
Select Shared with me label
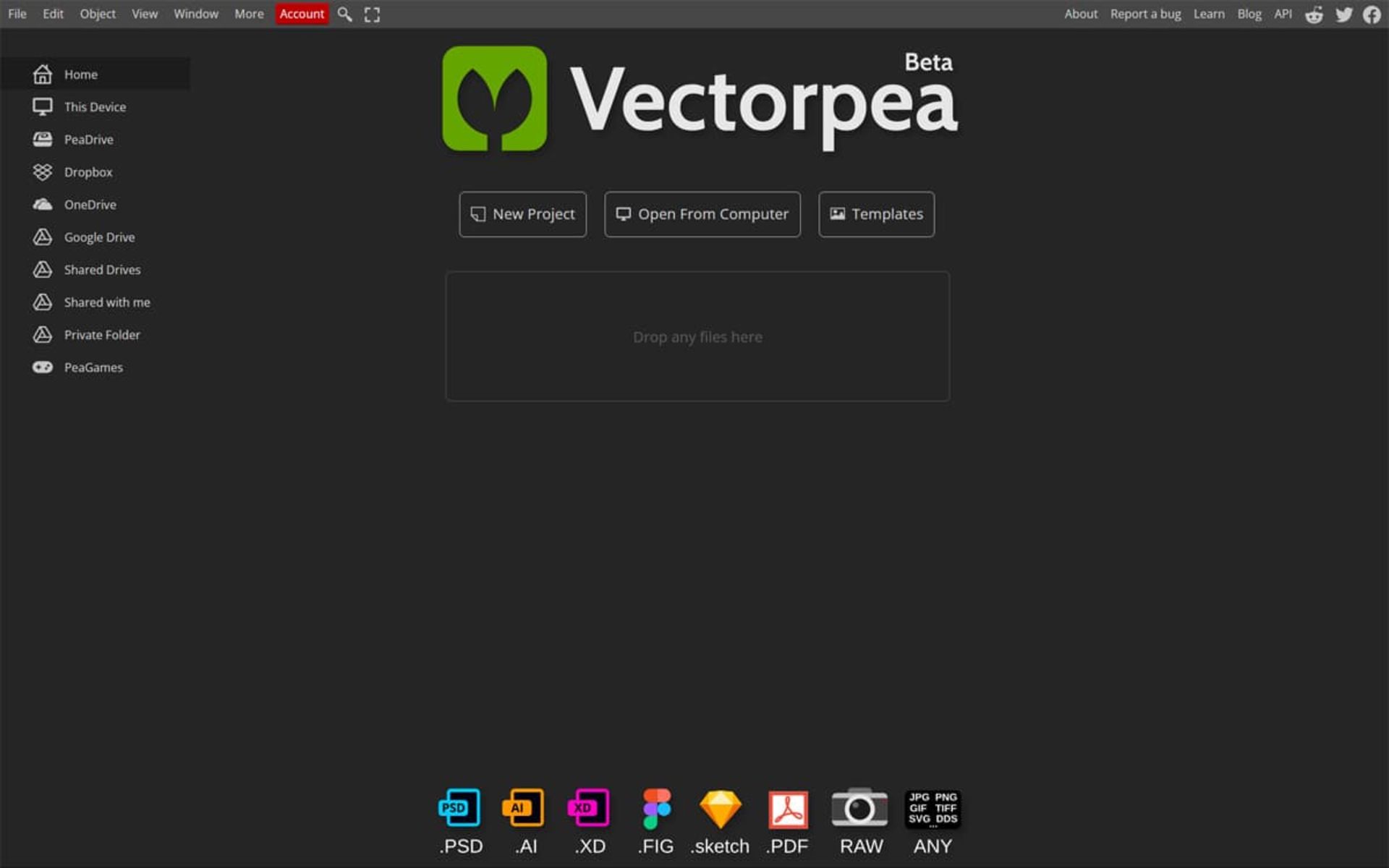point(107,302)
